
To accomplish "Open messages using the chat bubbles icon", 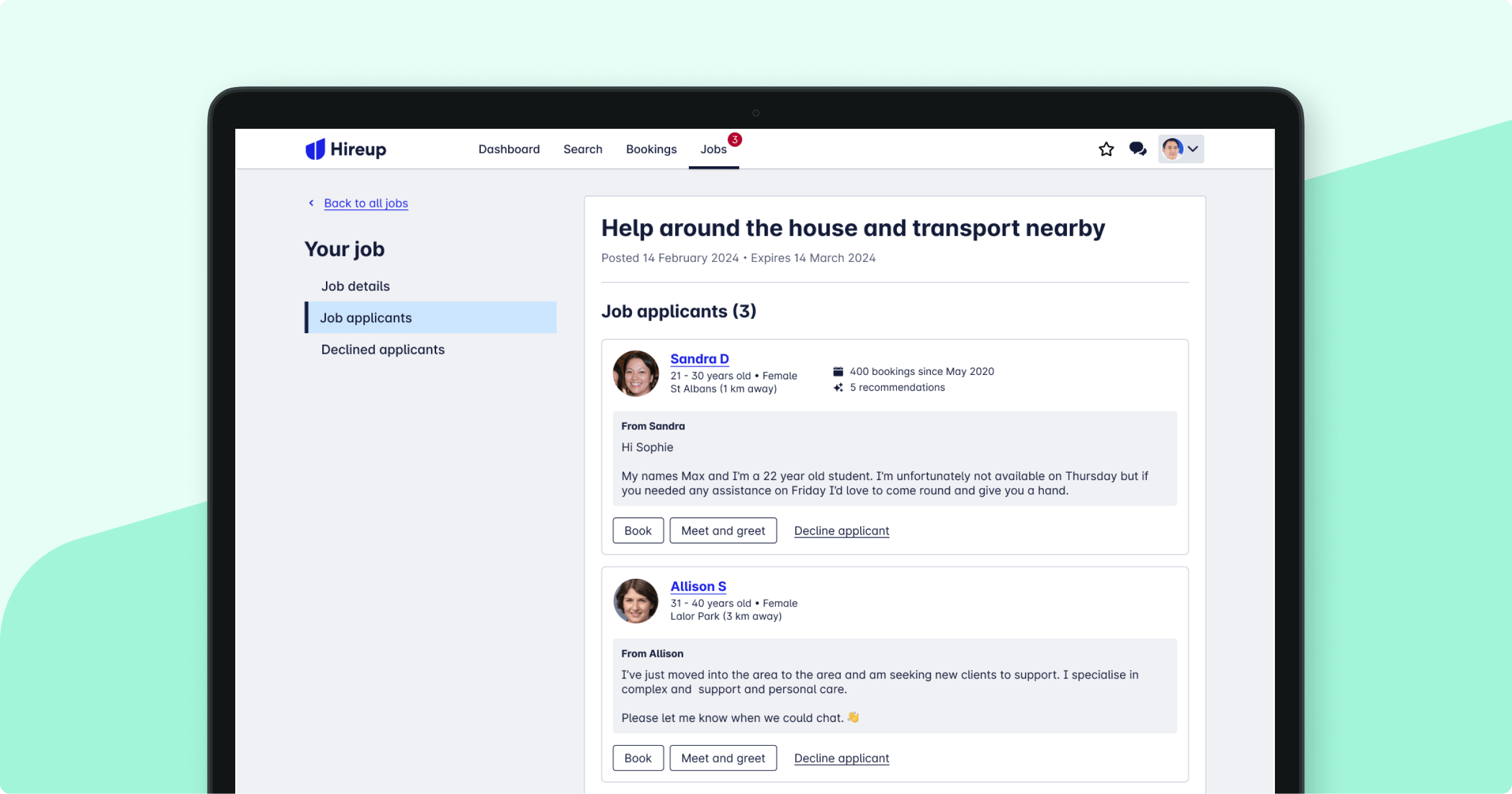I will (1138, 149).
